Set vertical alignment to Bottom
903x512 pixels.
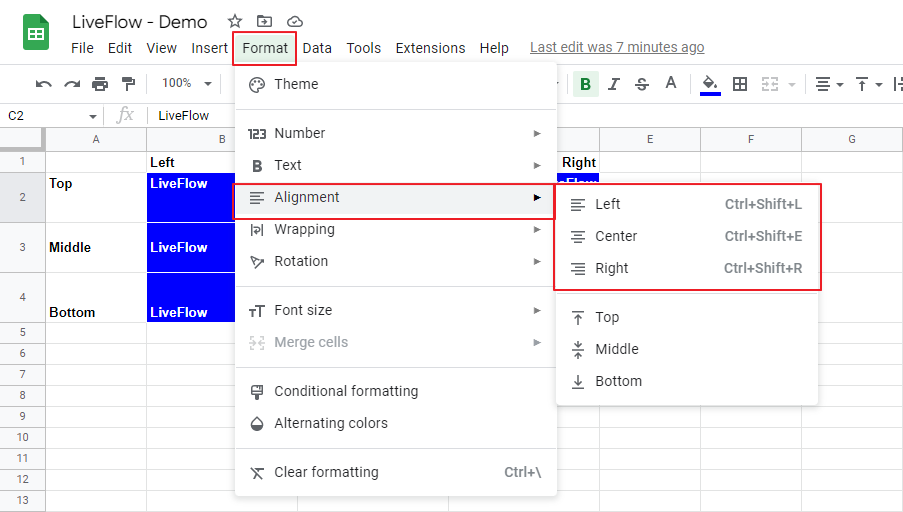[x=687, y=381]
